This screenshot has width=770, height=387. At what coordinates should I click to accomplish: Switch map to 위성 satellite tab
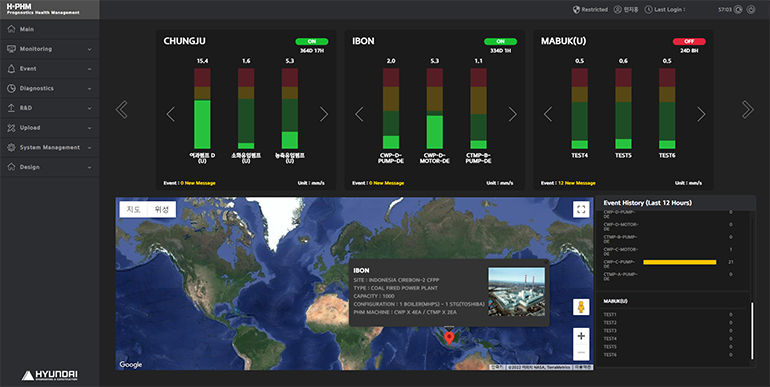click(x=162, y=209)
